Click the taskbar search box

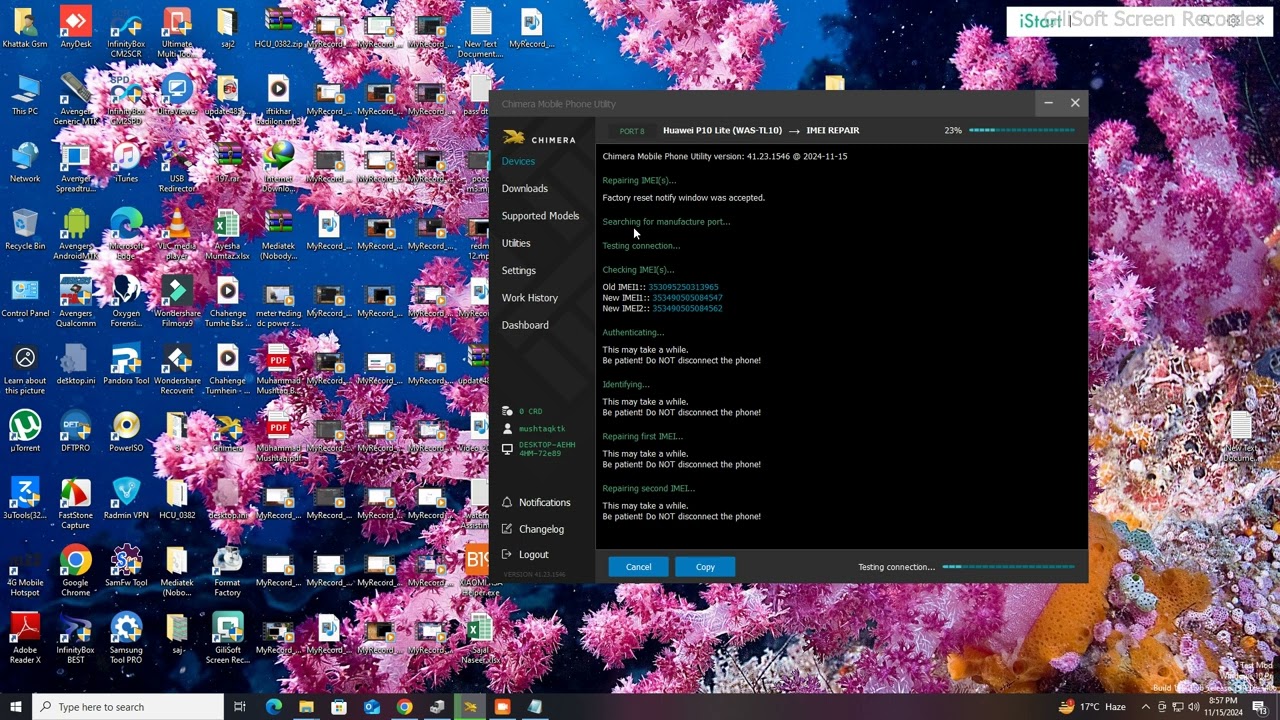click(128, 707)
